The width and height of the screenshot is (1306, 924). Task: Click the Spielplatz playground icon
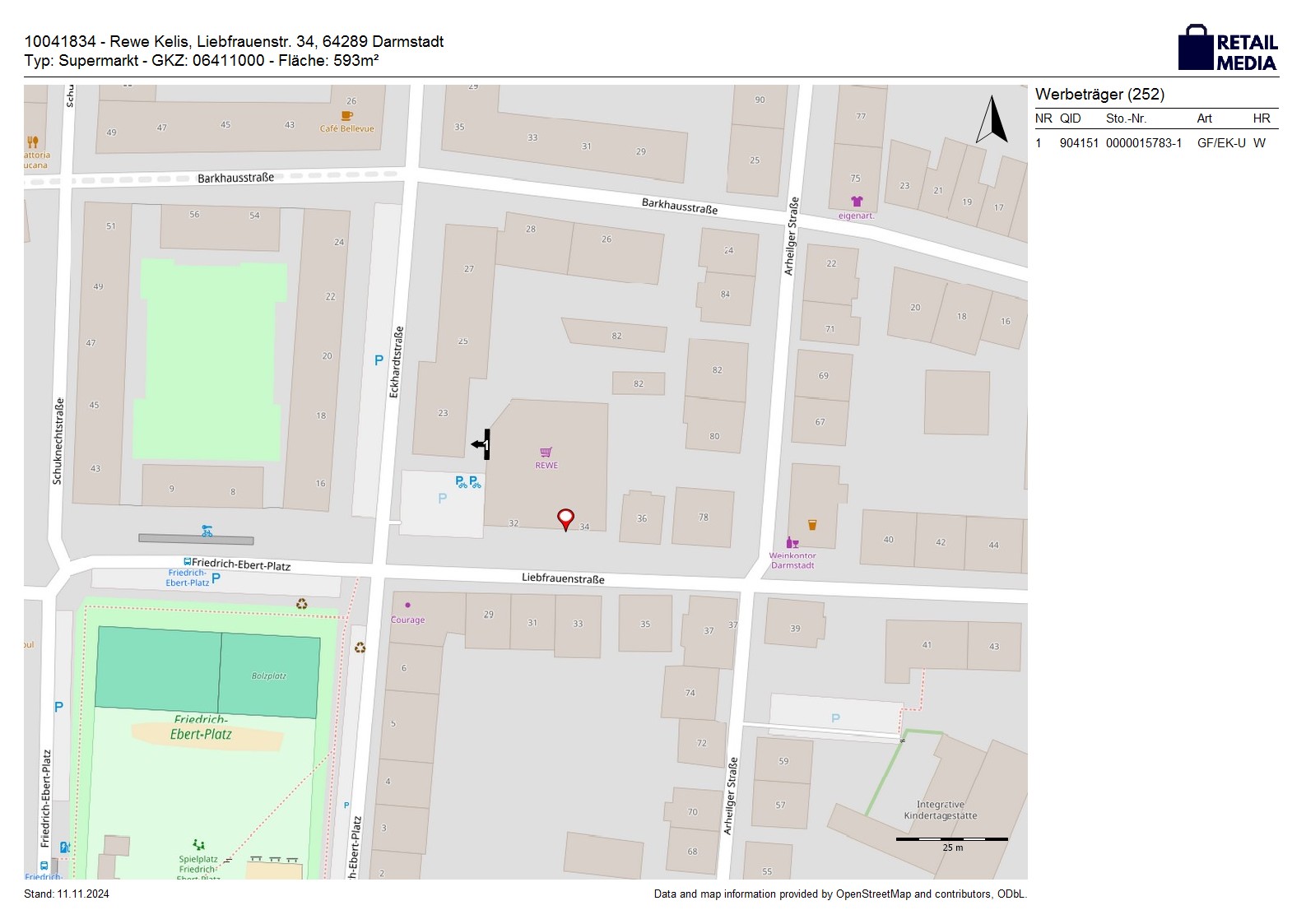tap(198, 844)
